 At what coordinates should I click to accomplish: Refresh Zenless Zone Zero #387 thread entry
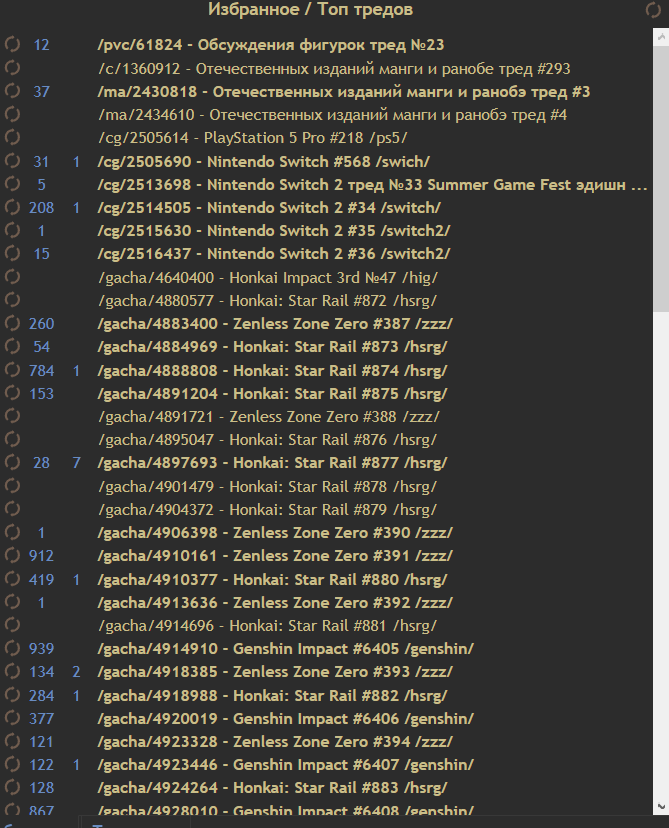coord(12,323)
